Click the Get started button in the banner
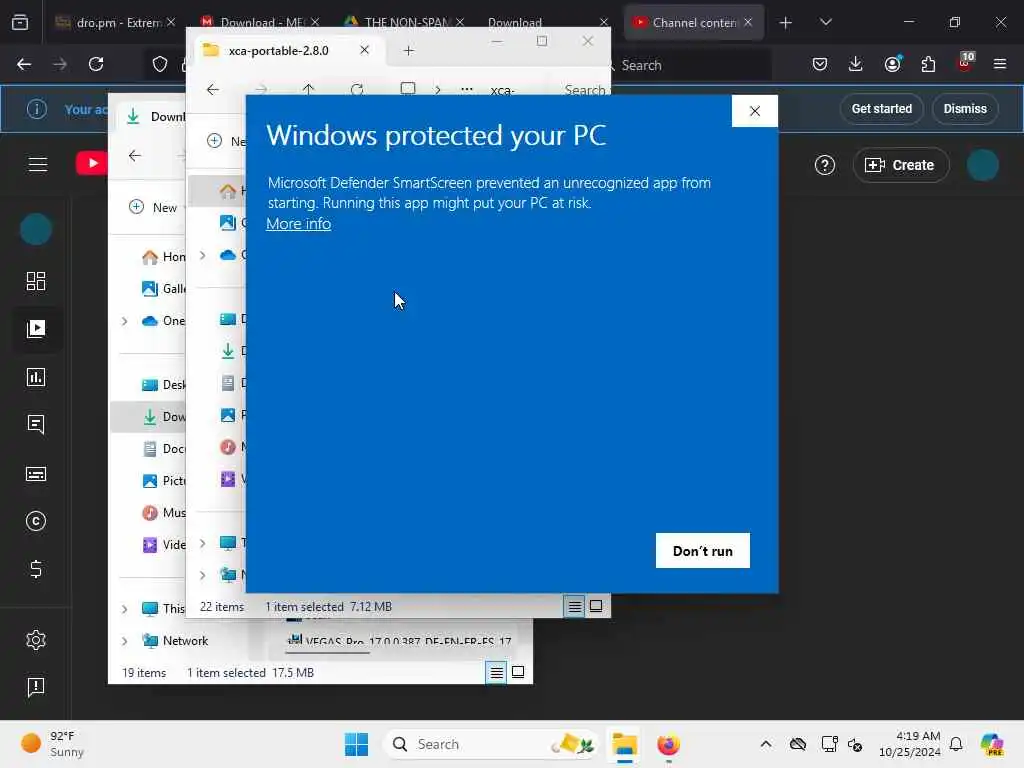Viewport: 1024px width, 768px height. 882,108
